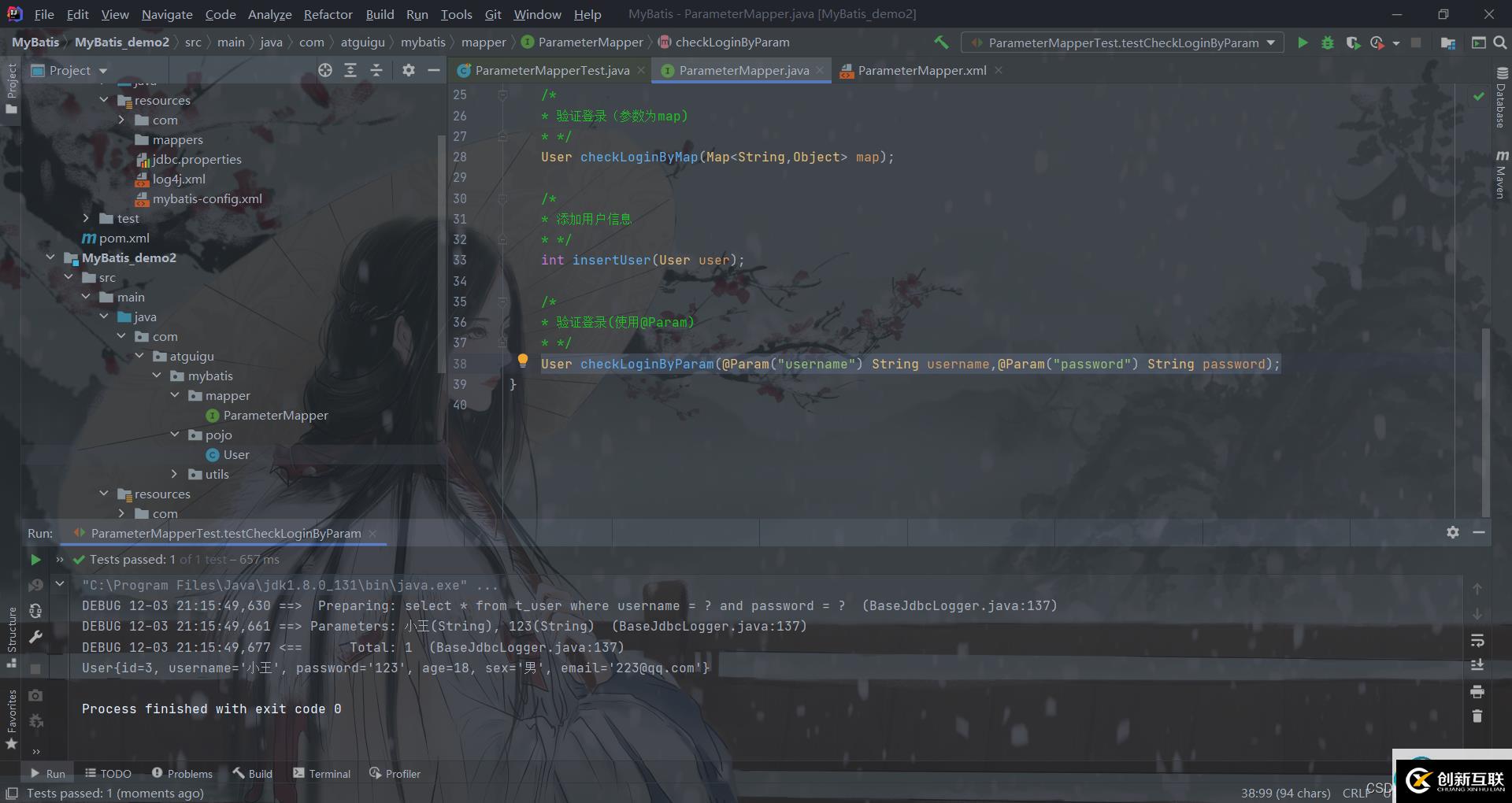Click the stop button in Run sidebar
This screenshot has width=1512, height=803.
click(x=35, y=668)
